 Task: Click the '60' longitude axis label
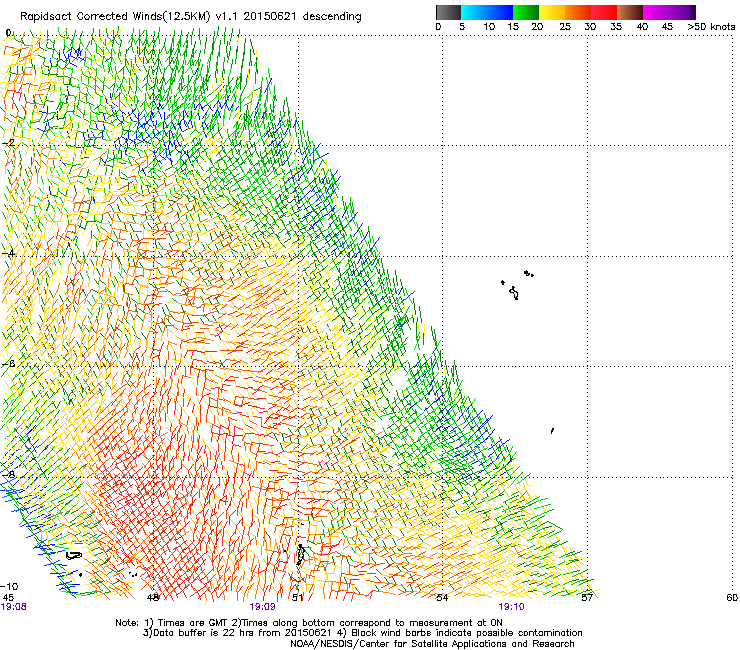pyautogui.click(x=732, y=598)
